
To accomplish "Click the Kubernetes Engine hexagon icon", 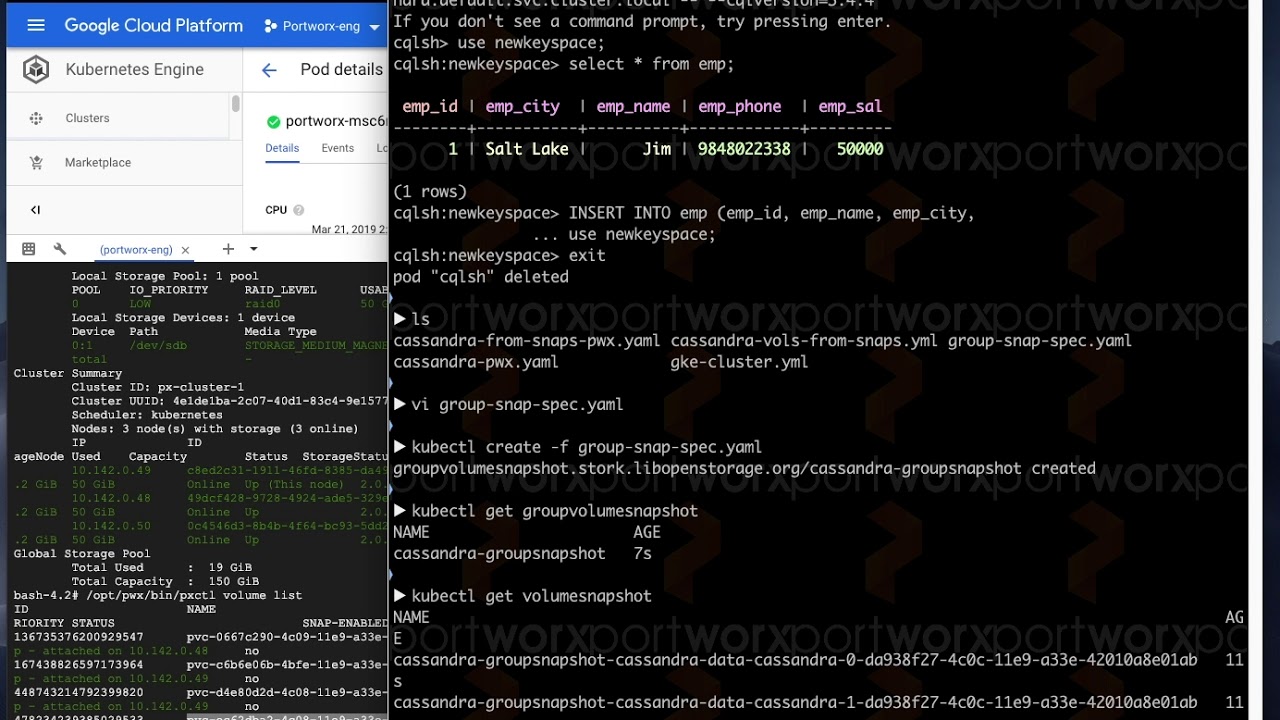I will 36,69.
